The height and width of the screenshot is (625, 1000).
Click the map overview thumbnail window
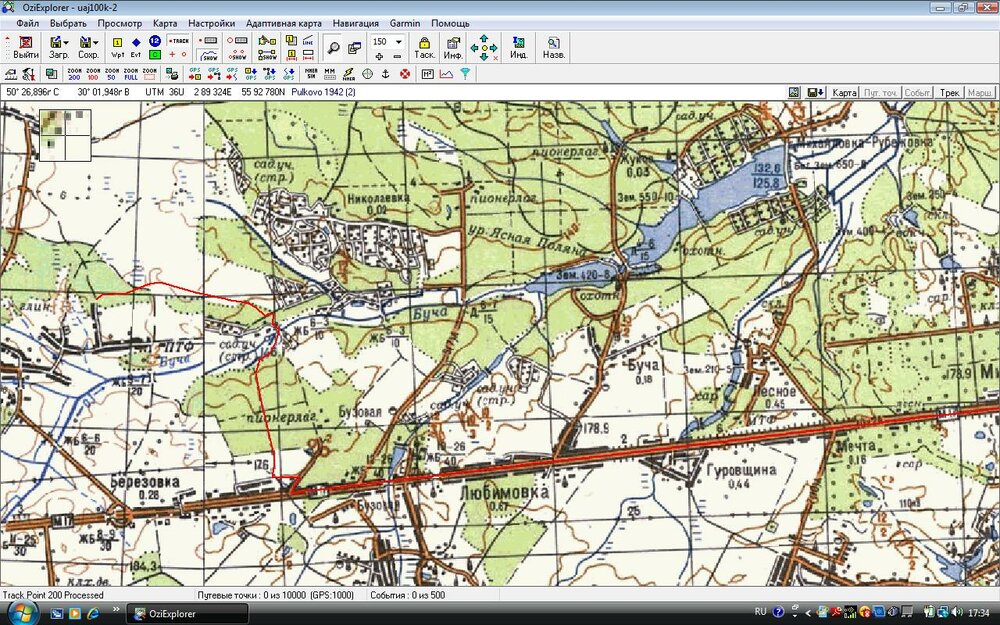(x=66, y=135)
